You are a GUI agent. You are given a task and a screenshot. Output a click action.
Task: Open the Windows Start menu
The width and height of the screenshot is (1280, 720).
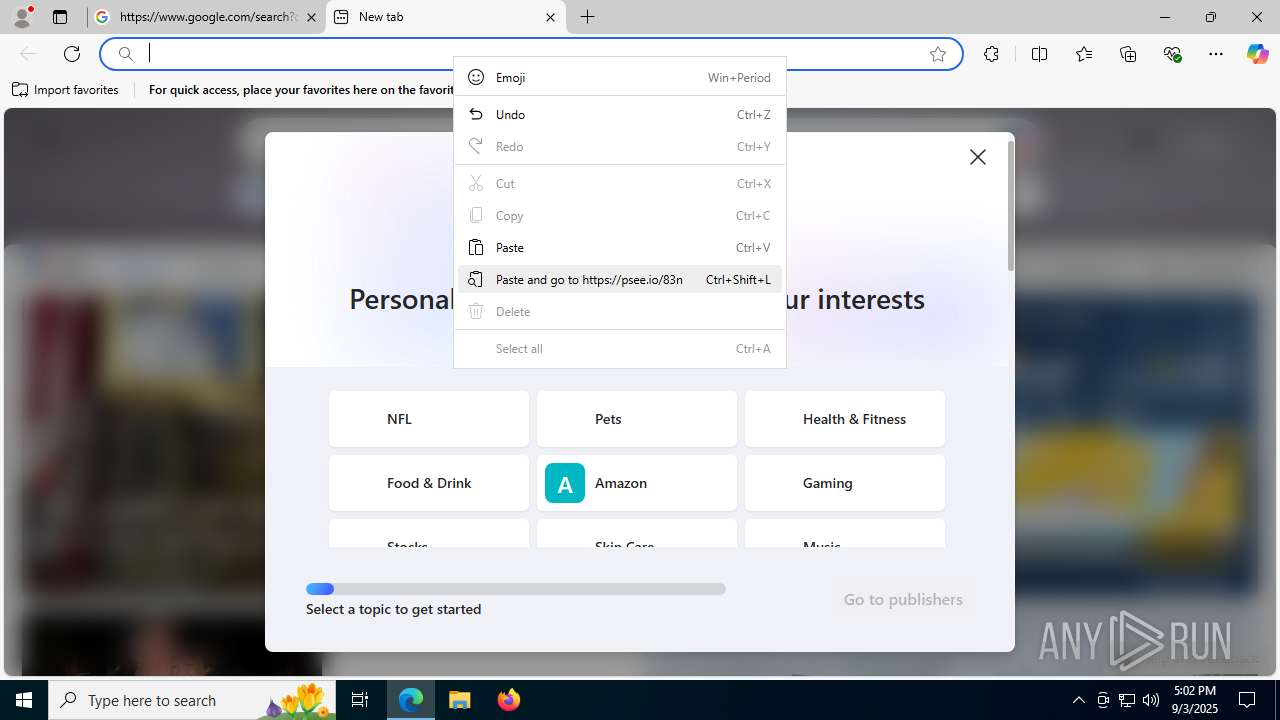pos(24,700)
